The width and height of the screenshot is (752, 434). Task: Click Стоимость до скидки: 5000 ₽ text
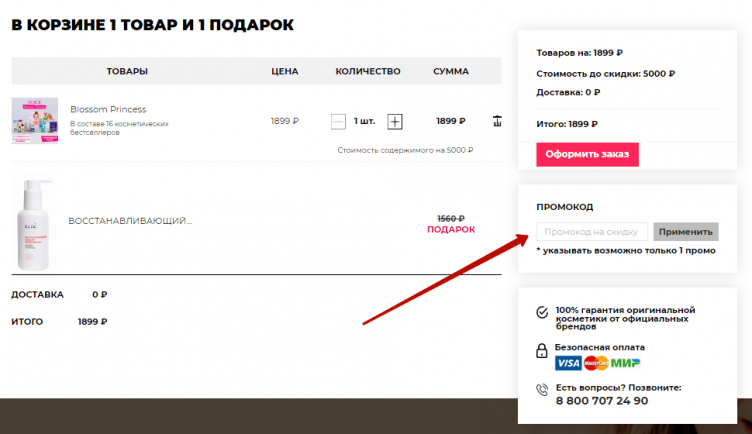tap(606, 74)
